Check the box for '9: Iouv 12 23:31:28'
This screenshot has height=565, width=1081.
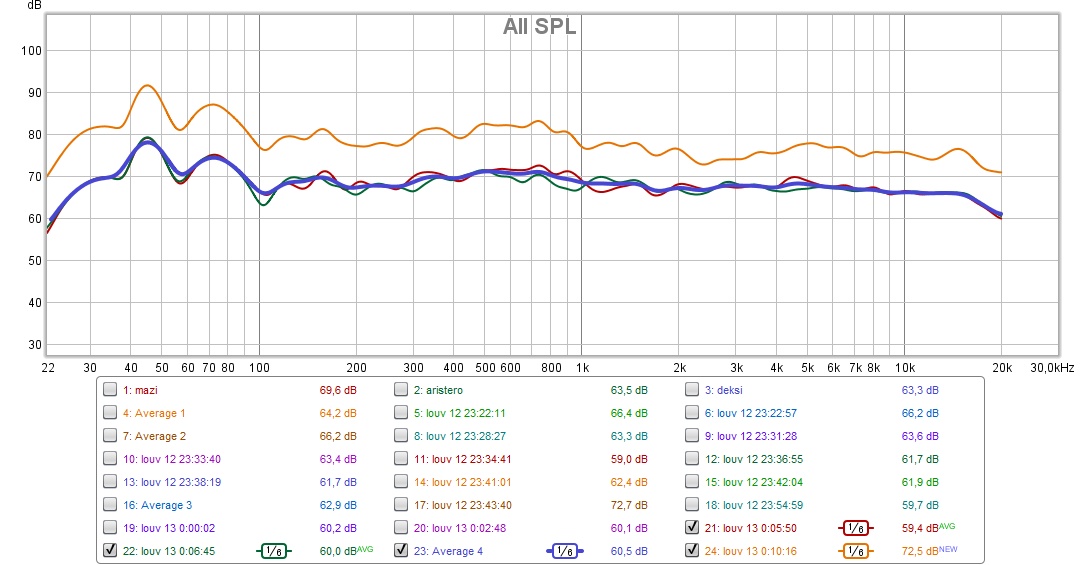(x=691, y=435)
